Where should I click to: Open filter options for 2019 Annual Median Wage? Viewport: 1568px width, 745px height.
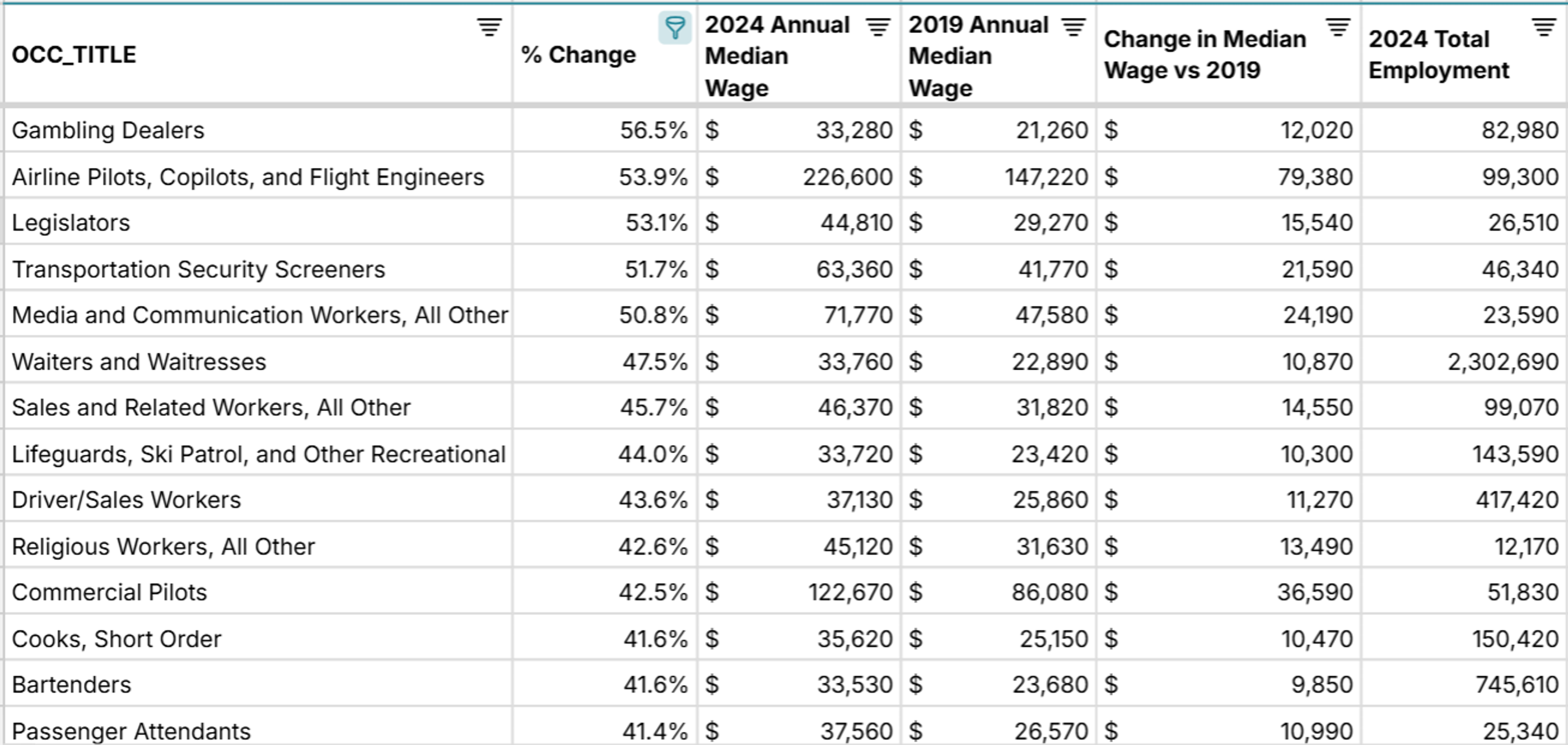1073,26
